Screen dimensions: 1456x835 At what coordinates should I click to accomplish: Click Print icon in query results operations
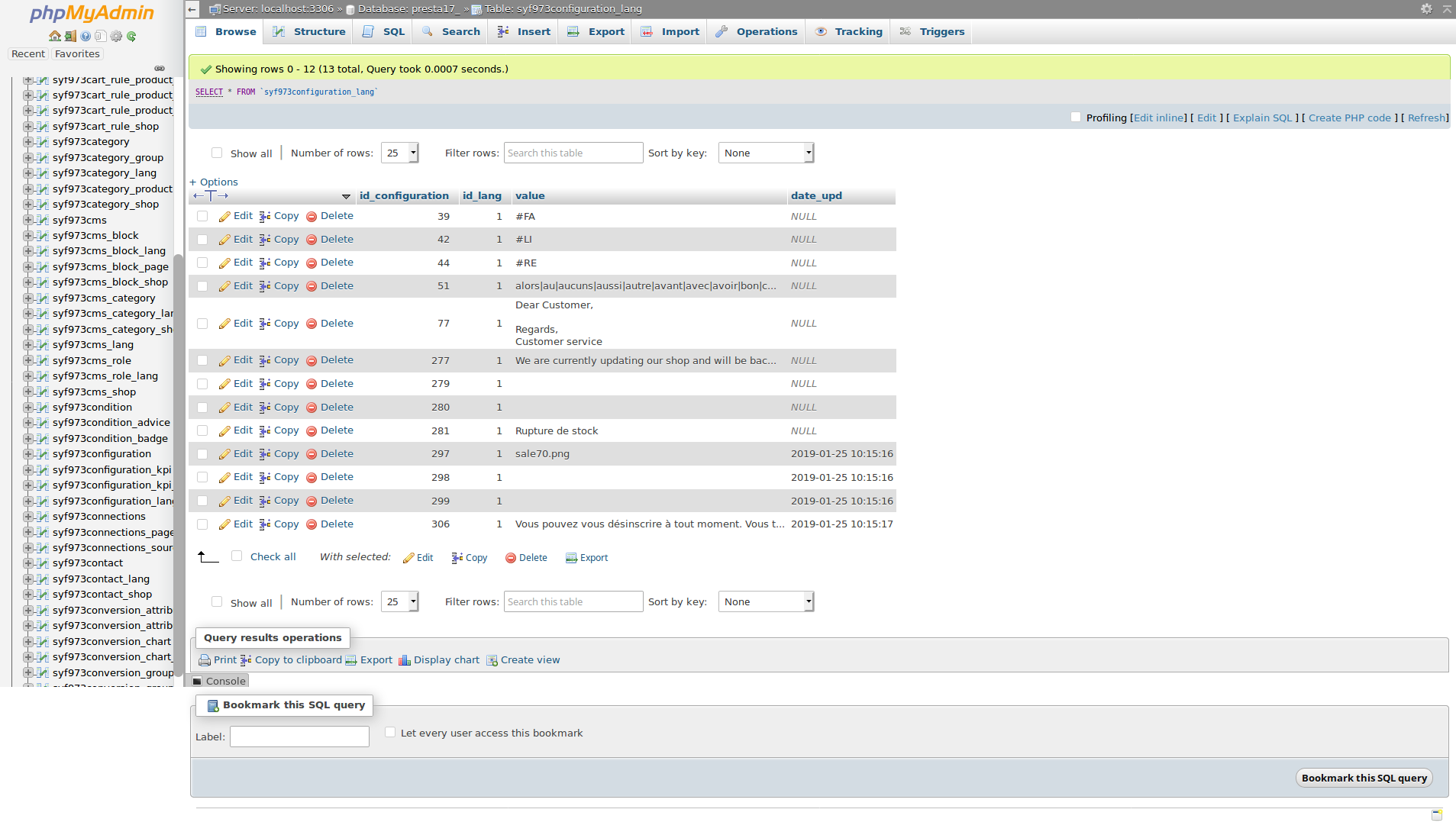(205, 660)
